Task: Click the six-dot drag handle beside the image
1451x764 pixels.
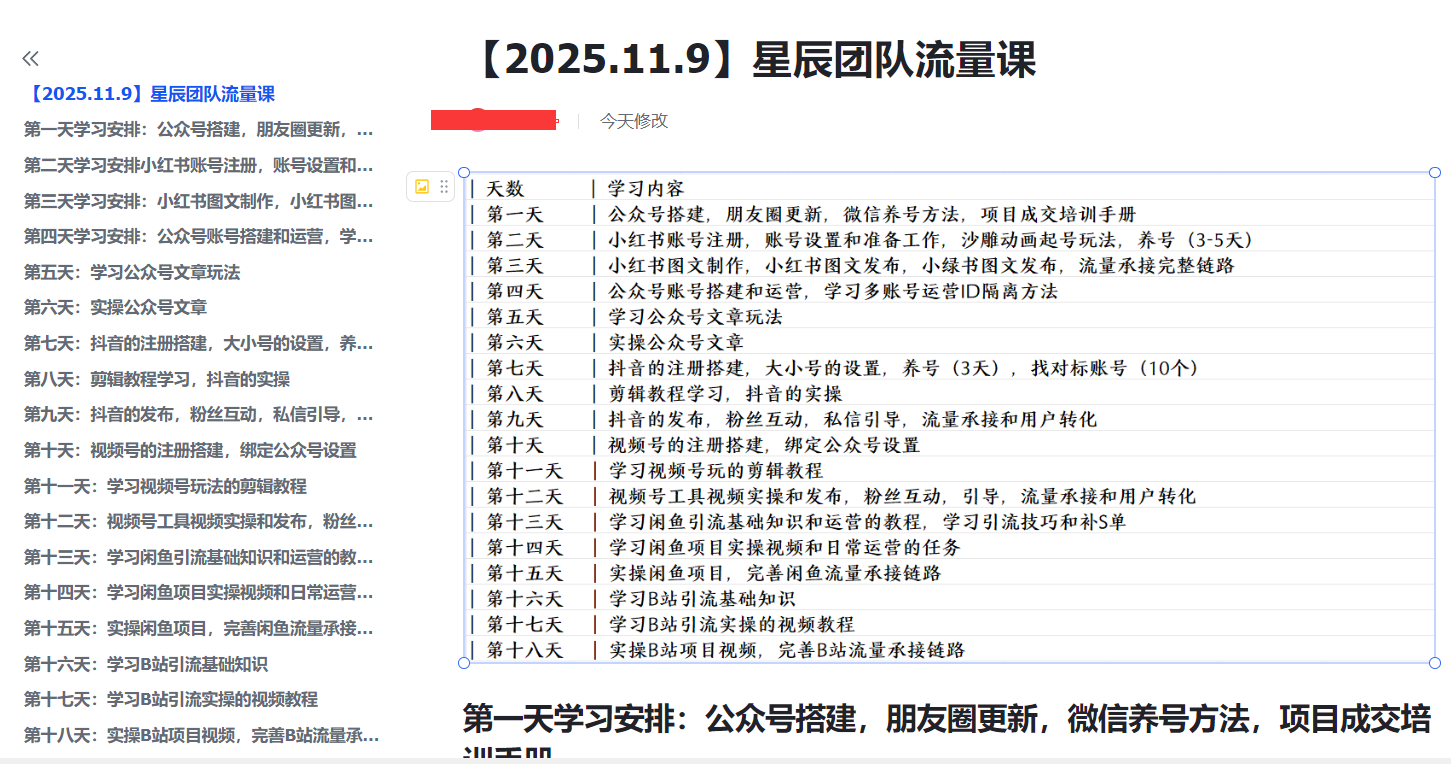Action: pyautogui.click(x=444, y=186)
